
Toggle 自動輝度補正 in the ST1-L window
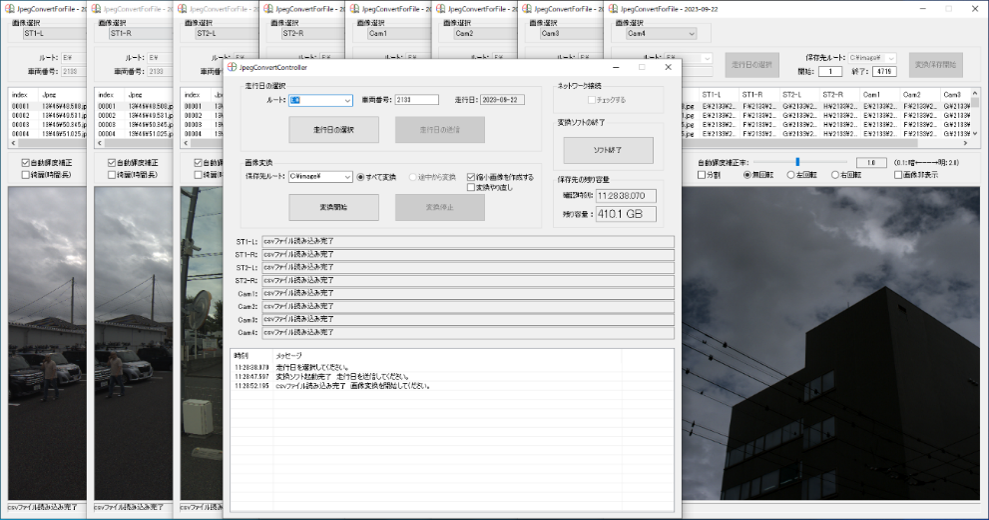coord(26,162)
